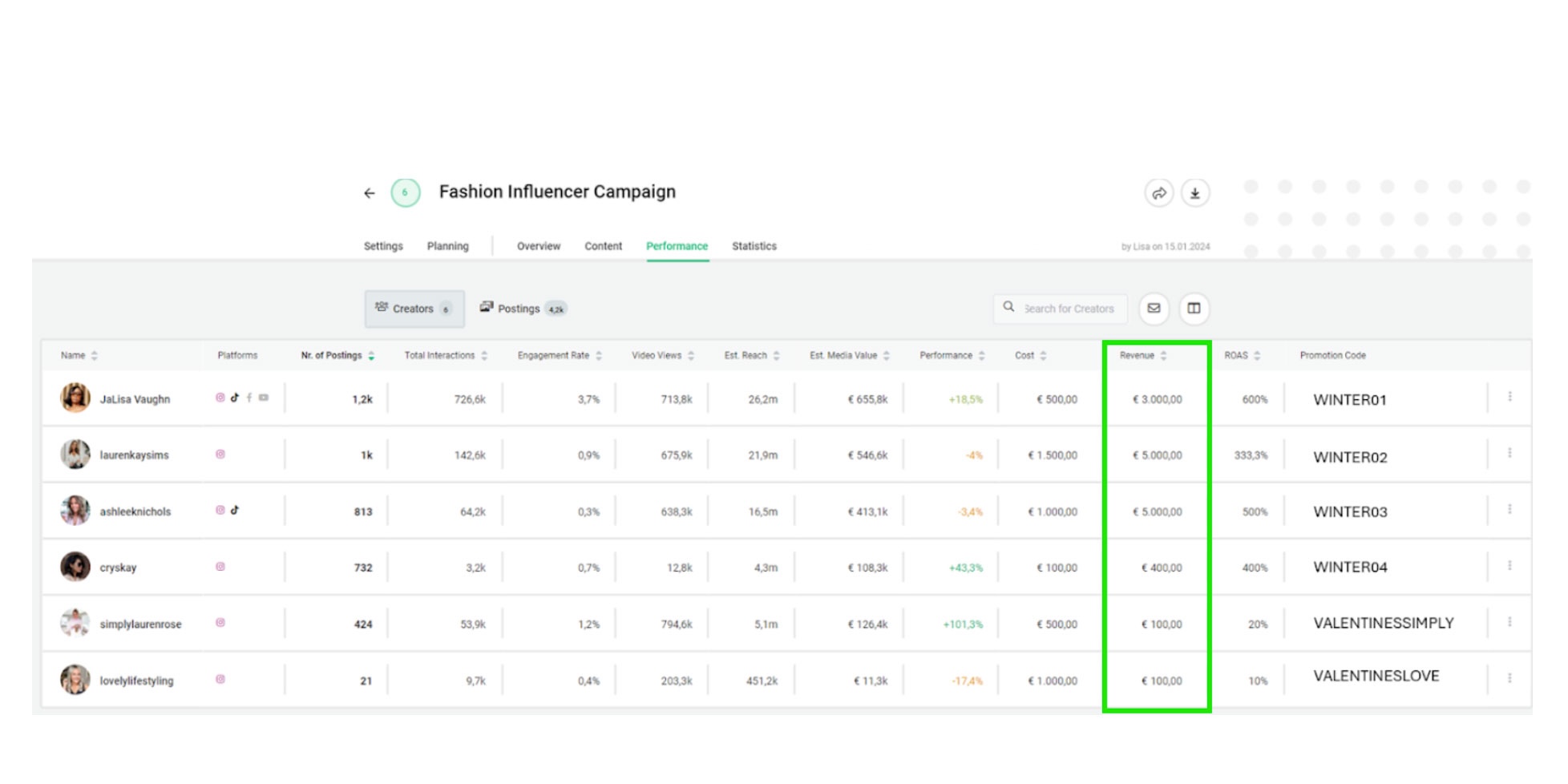Click the Performance tab indicator
The height and width of the screenshot is (784, 1568).
coord(677,246)
